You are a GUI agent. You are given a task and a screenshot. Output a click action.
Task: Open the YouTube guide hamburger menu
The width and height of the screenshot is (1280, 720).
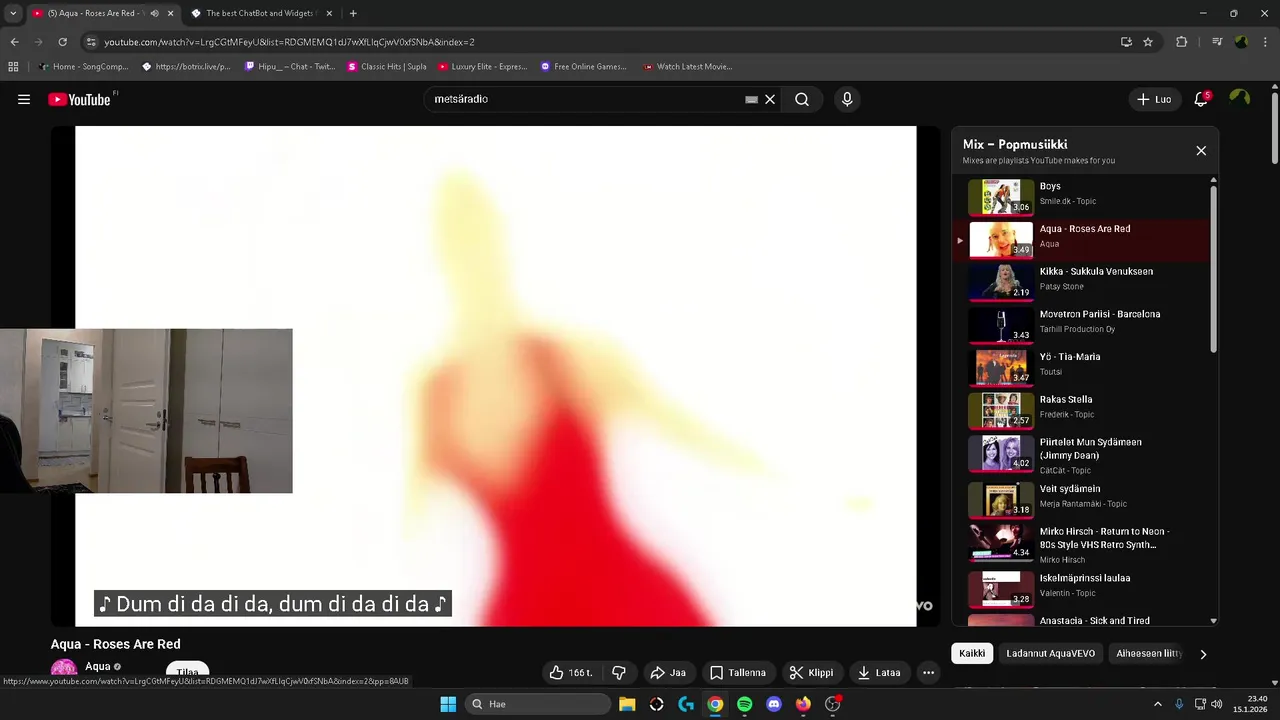(24, 99)
